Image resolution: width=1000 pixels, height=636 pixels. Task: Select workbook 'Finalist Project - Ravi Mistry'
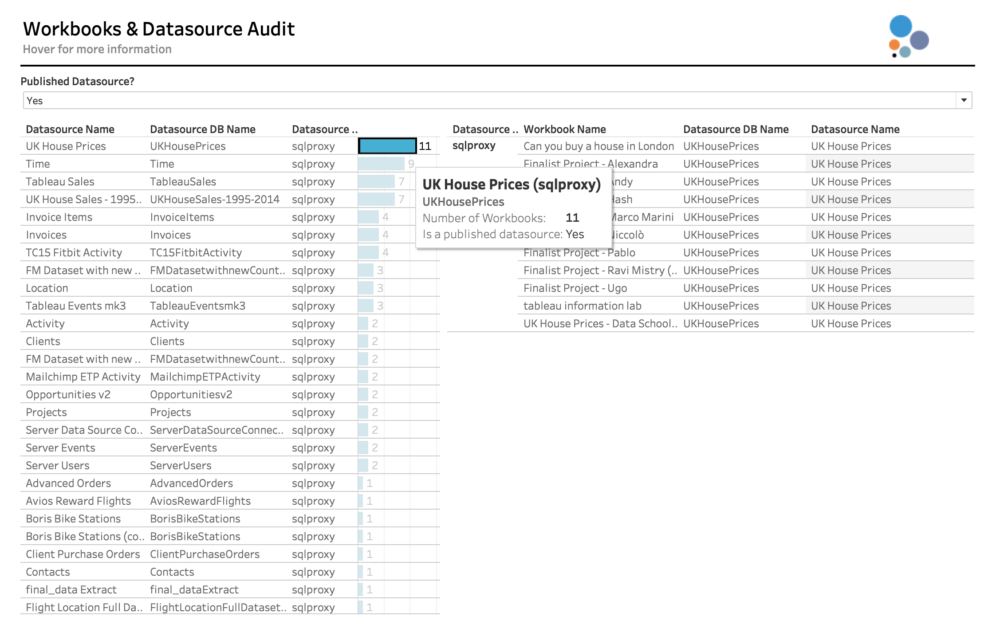(600, 270)
